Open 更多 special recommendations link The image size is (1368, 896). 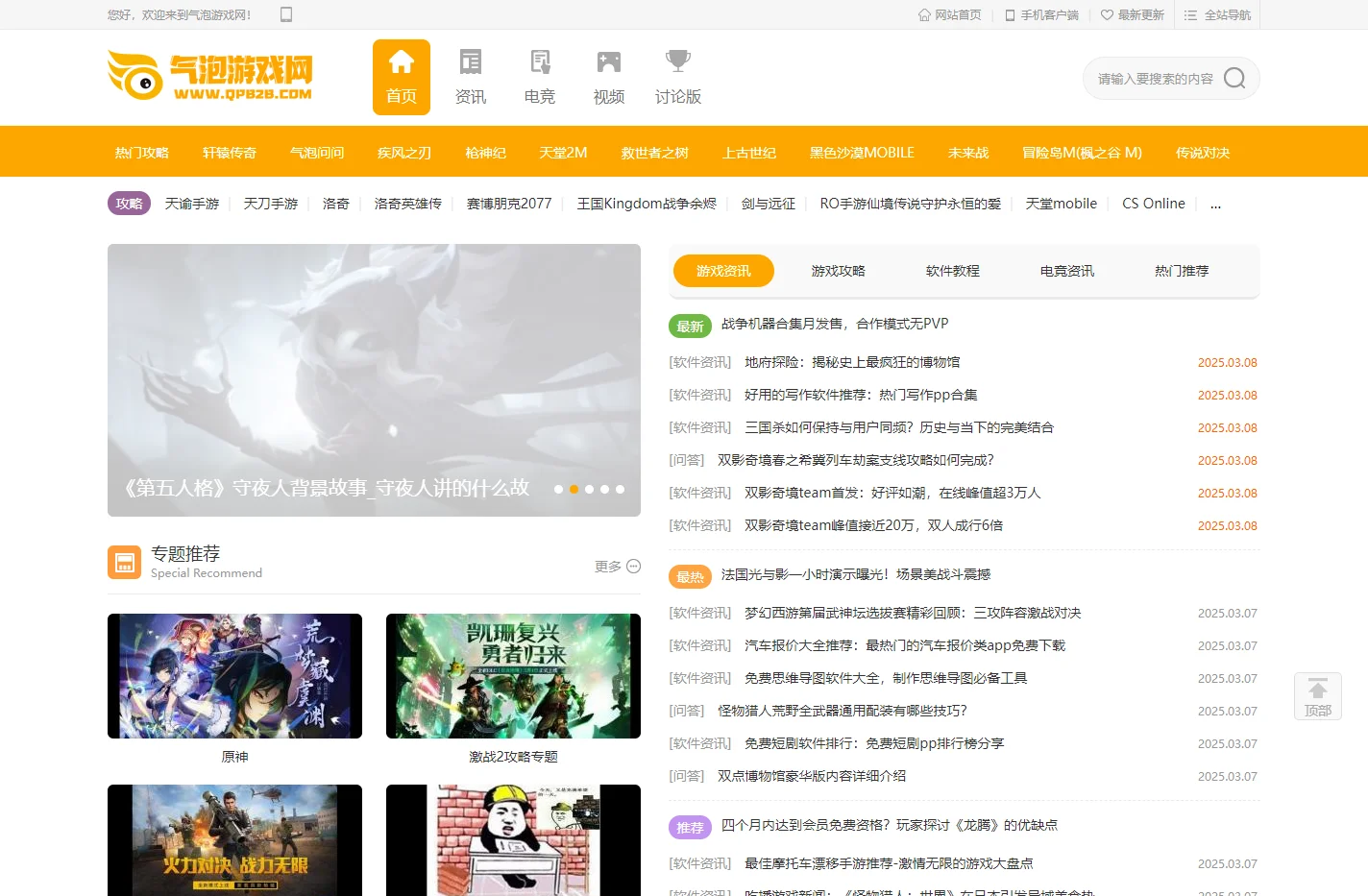pos(617,567)
